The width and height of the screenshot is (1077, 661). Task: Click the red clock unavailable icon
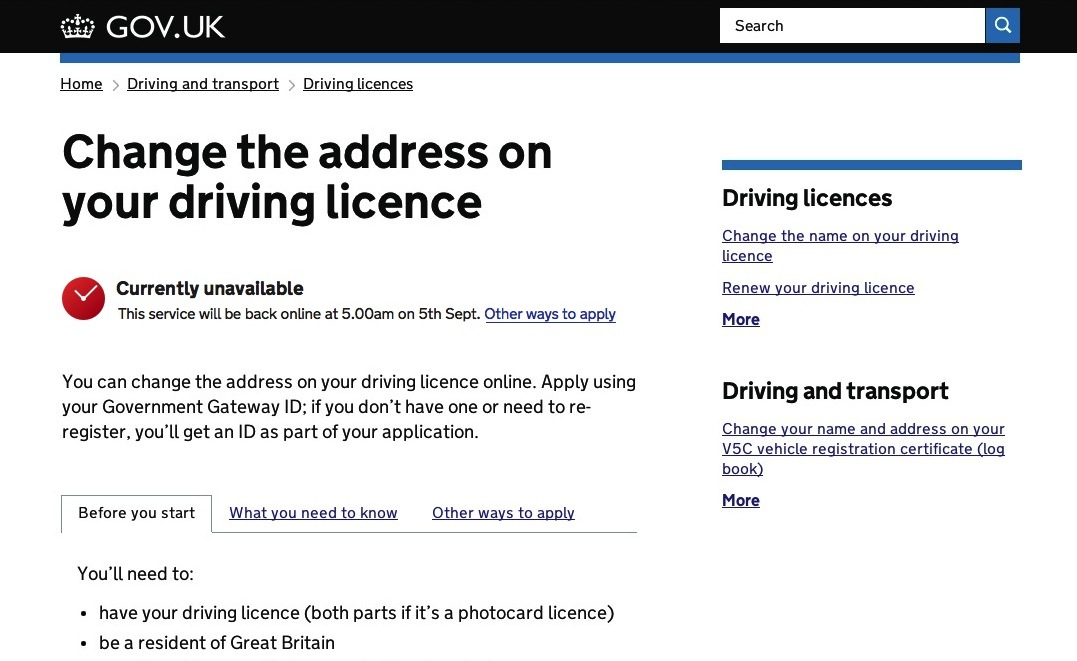pos(83,298)
